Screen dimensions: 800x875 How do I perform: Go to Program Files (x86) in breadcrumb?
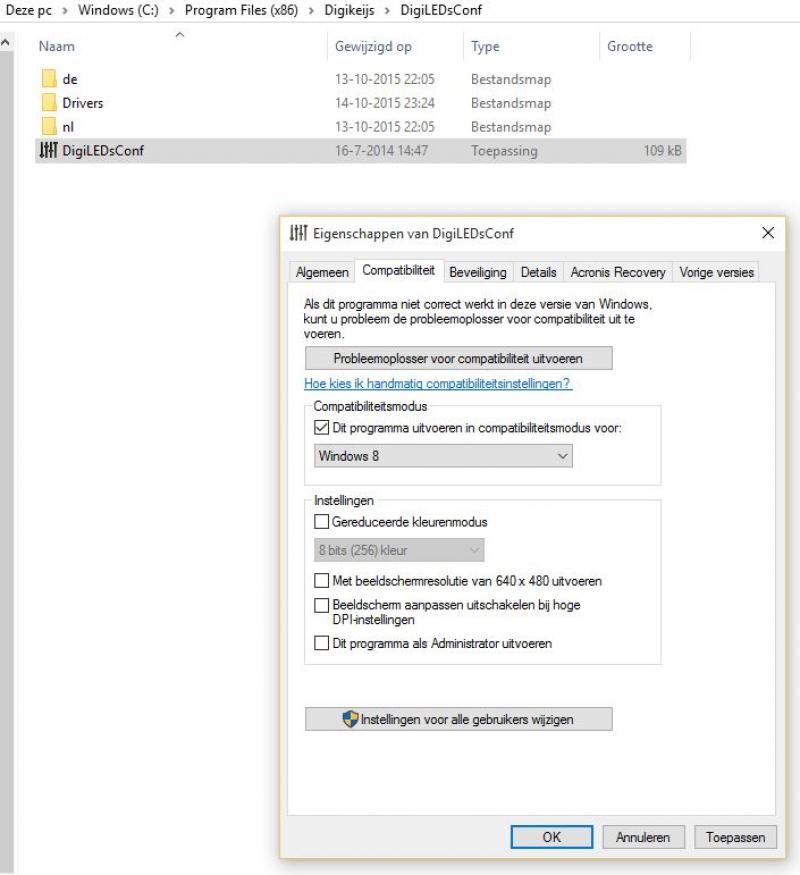click(242, 10)
